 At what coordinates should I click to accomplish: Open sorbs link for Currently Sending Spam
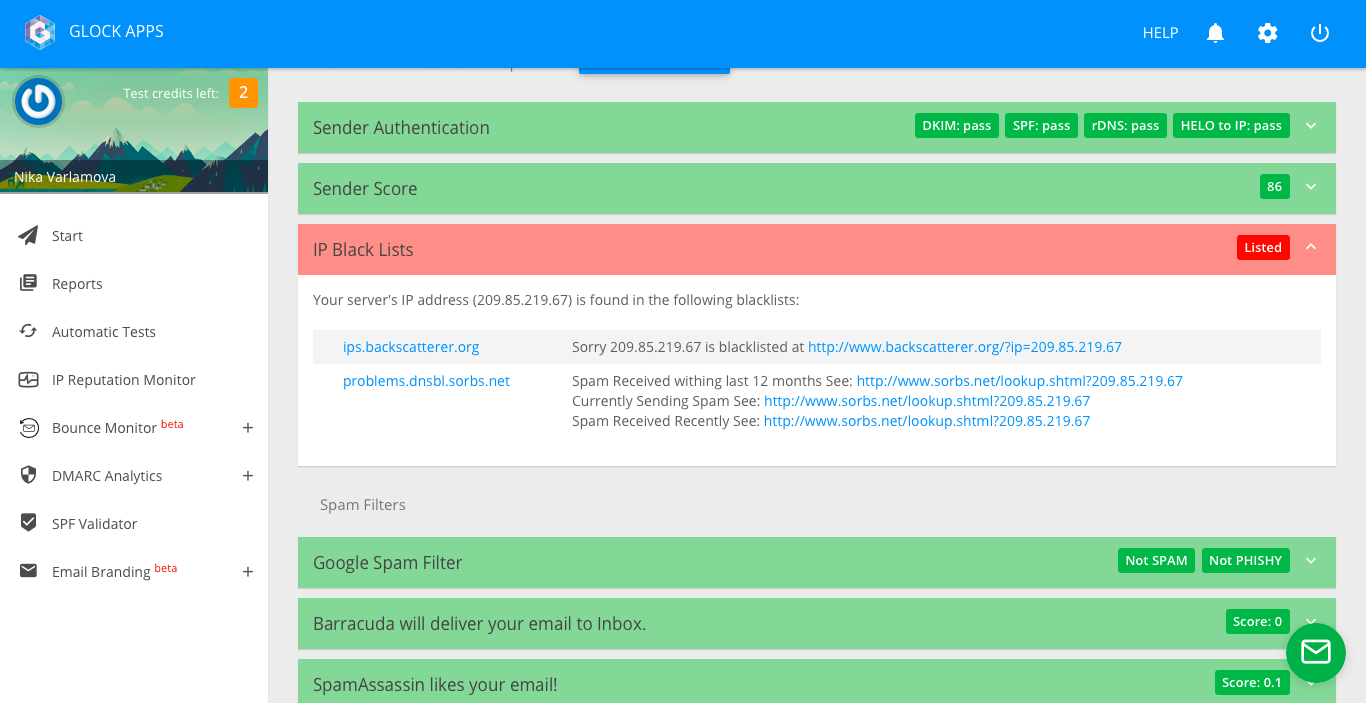coord(927,401)
